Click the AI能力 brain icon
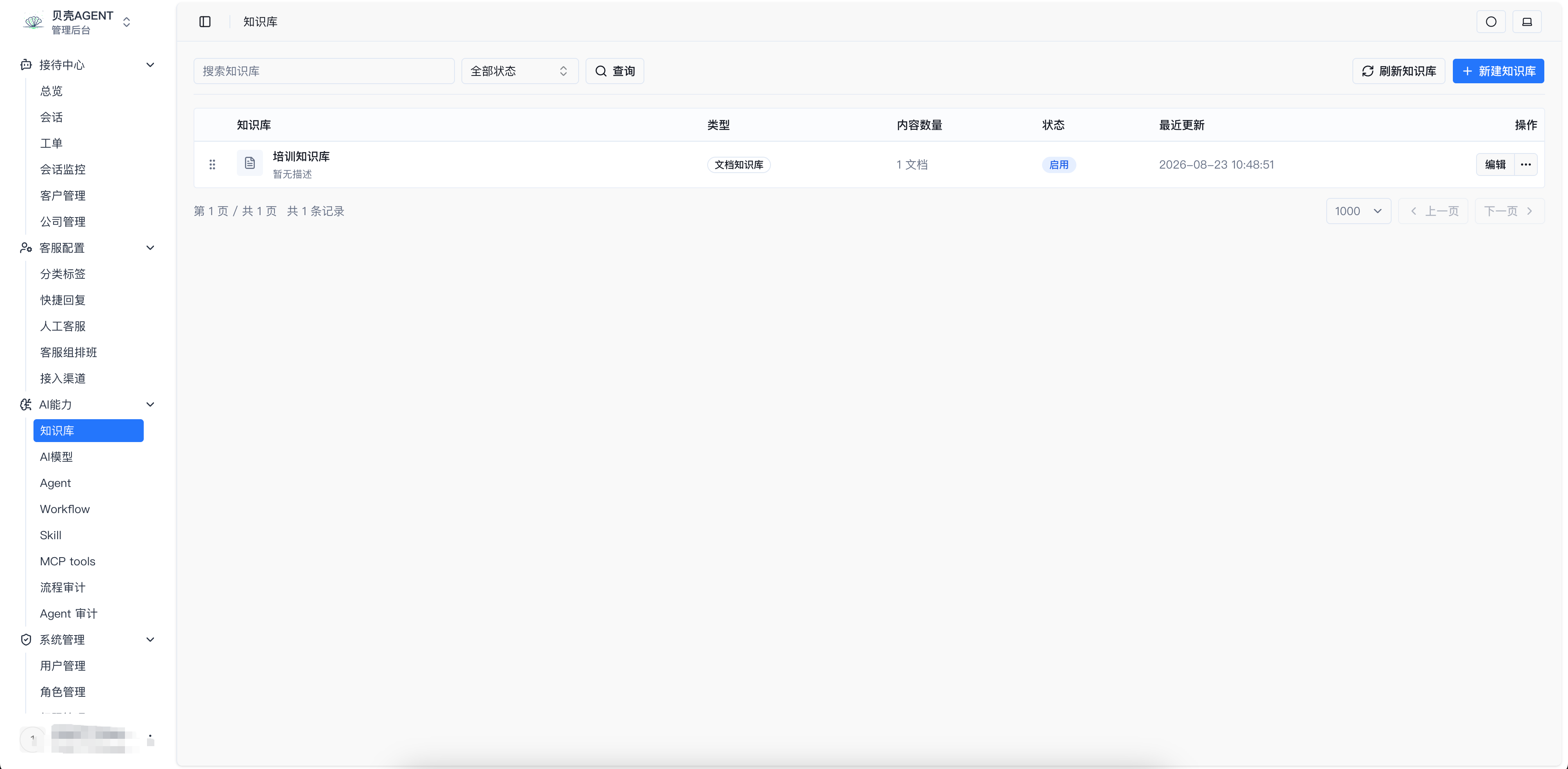This screenshot has height=769, width=1568. 26,405
